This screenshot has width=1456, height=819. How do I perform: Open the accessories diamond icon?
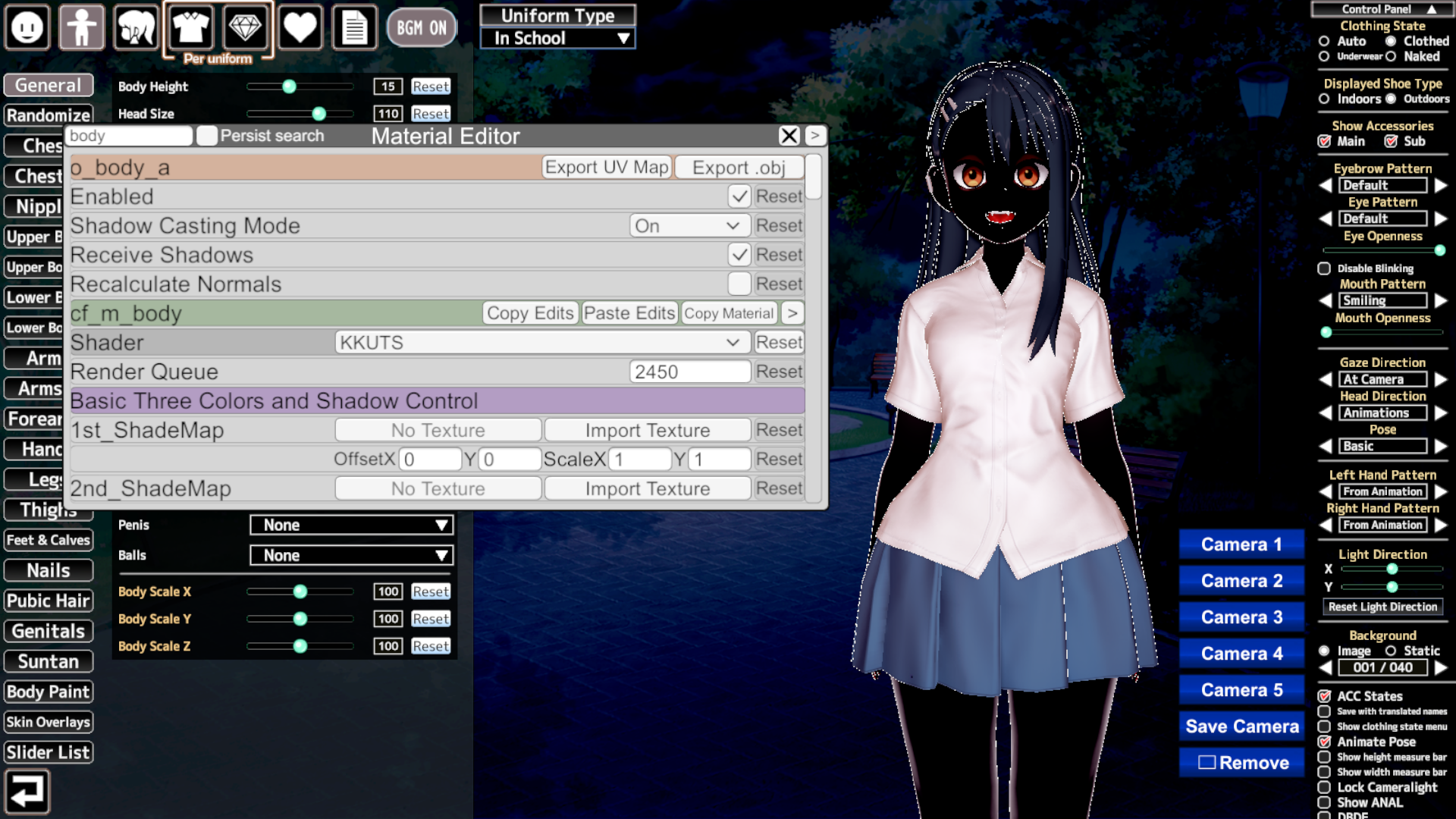pyautogui.click(x=245, y=28)
